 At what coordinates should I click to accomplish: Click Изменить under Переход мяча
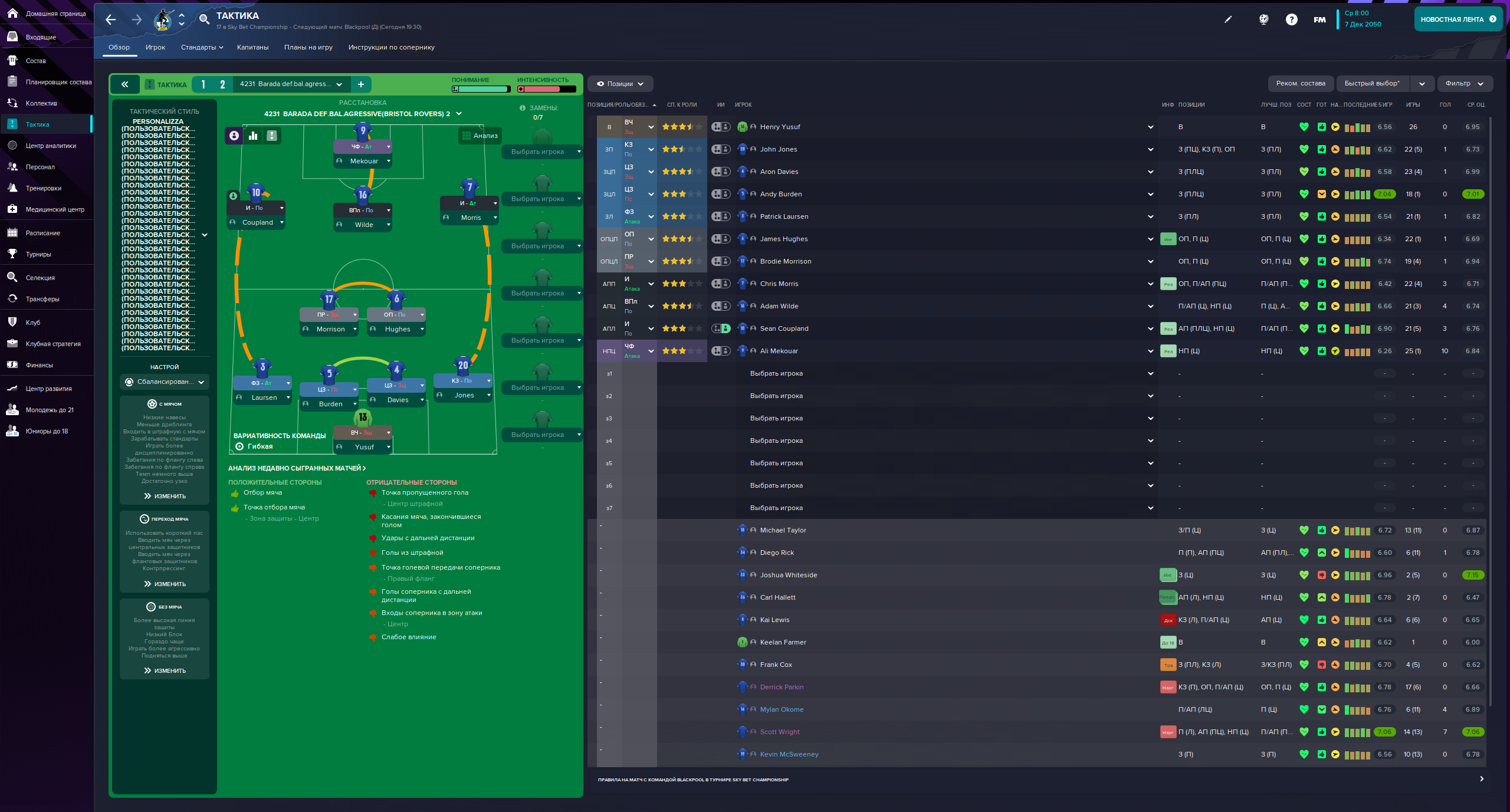(165, 584)
